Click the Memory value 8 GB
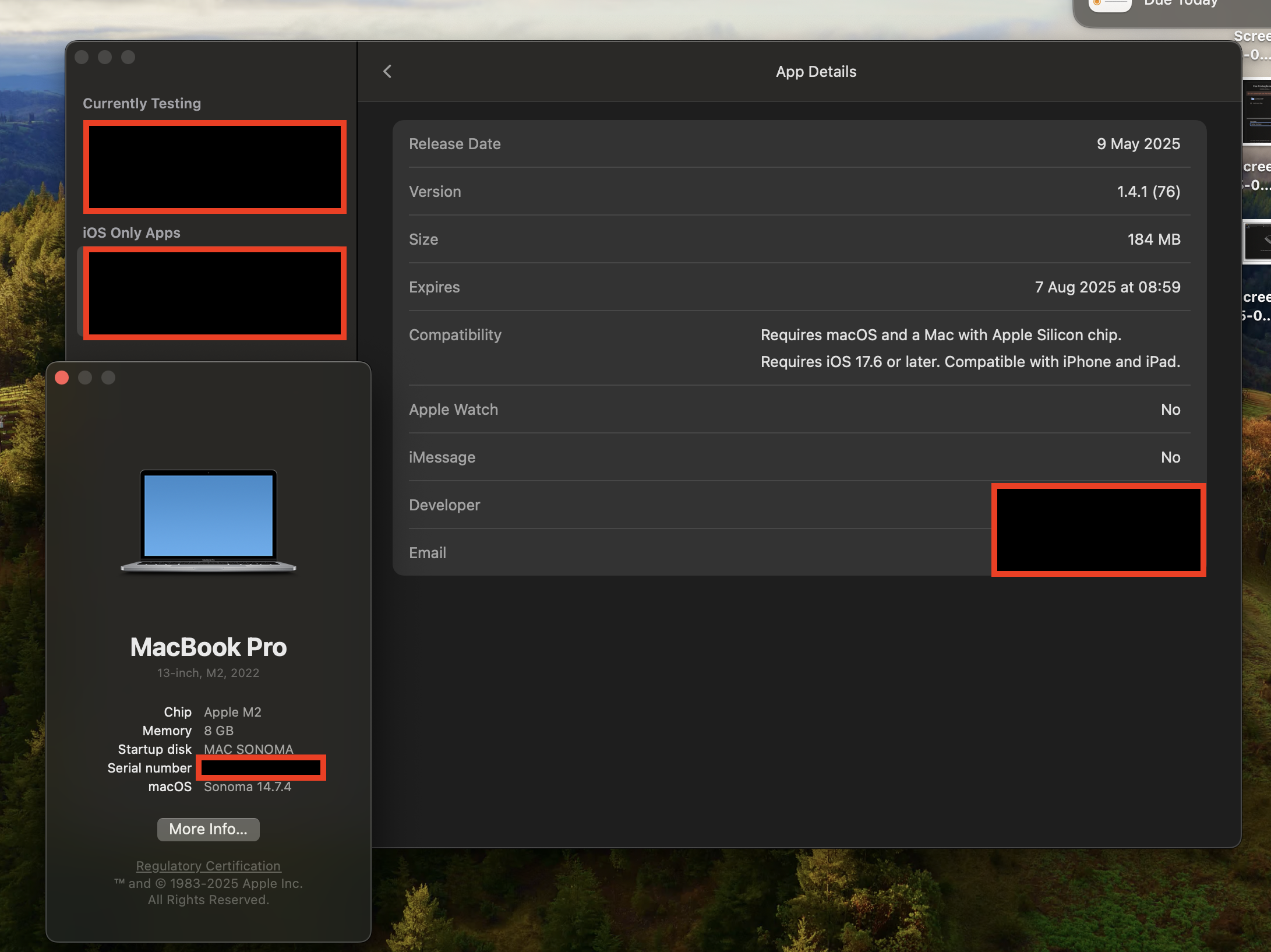This screenshot has width=1271, height=952. tap(218, 731)
